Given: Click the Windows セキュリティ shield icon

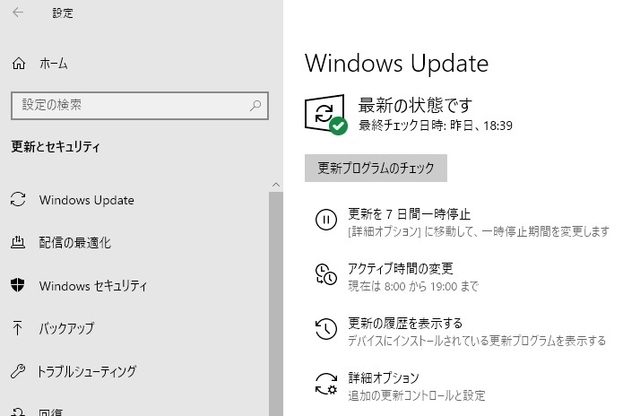Looking at the screenshot, I should coord(18,285).
